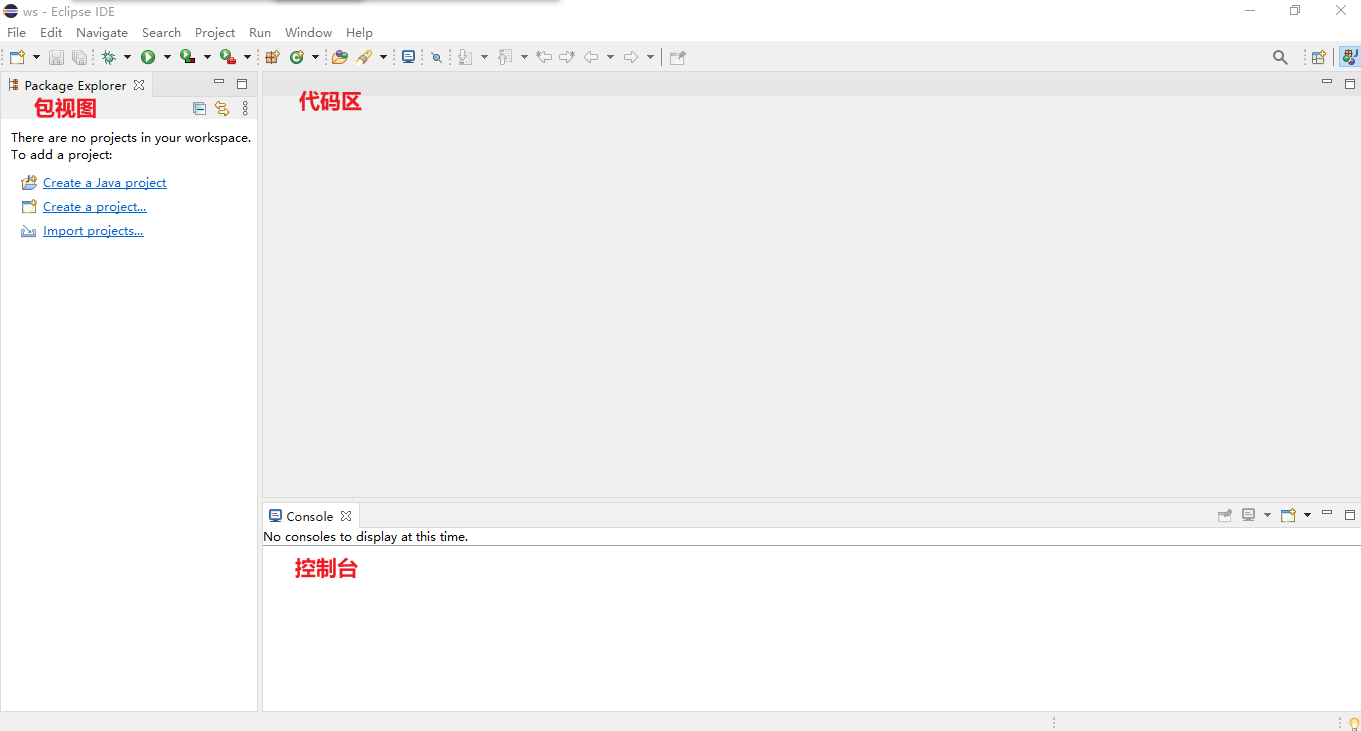Click the Display Selected Console icon

pos(1249,515)
